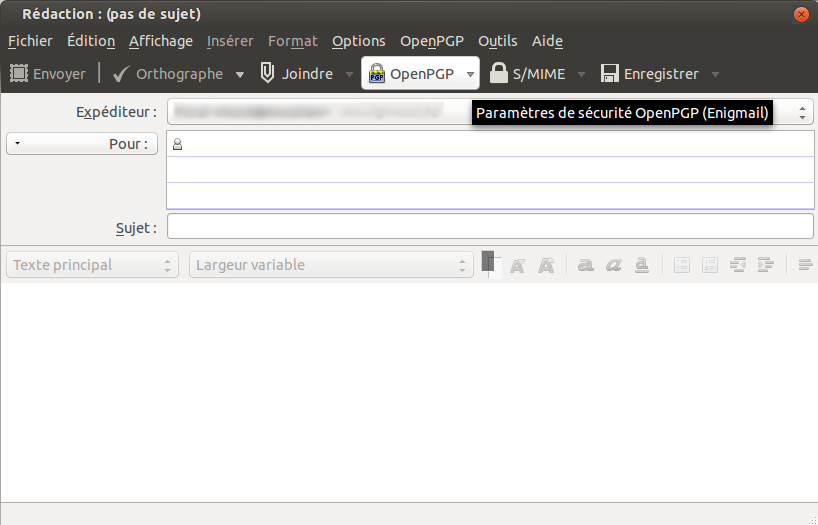Run spell check with Orthographe
This screenshot has height=525, width=818.
tap(167, 73)
